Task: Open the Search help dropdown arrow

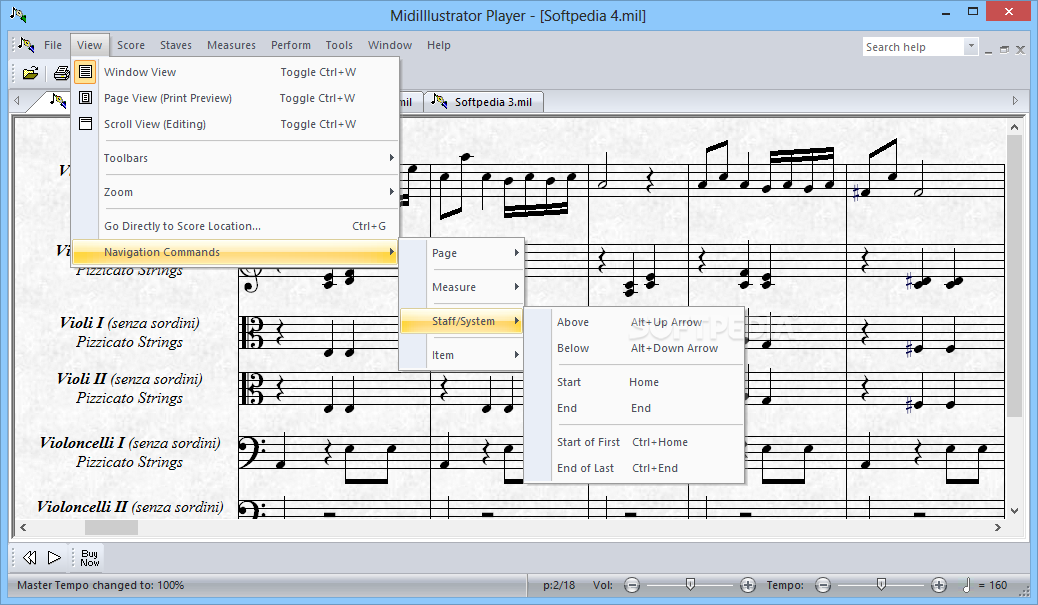Action: coord(971,46)
